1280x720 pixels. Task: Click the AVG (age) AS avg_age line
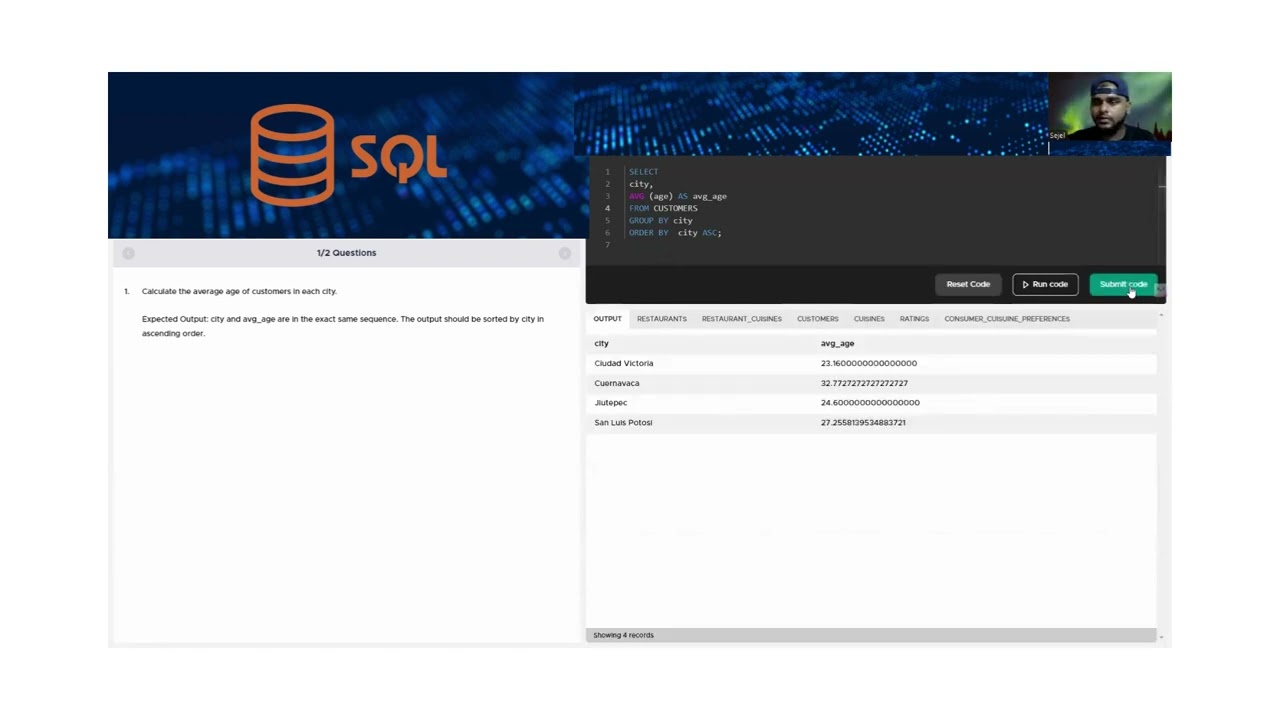[x=678, y=196]
